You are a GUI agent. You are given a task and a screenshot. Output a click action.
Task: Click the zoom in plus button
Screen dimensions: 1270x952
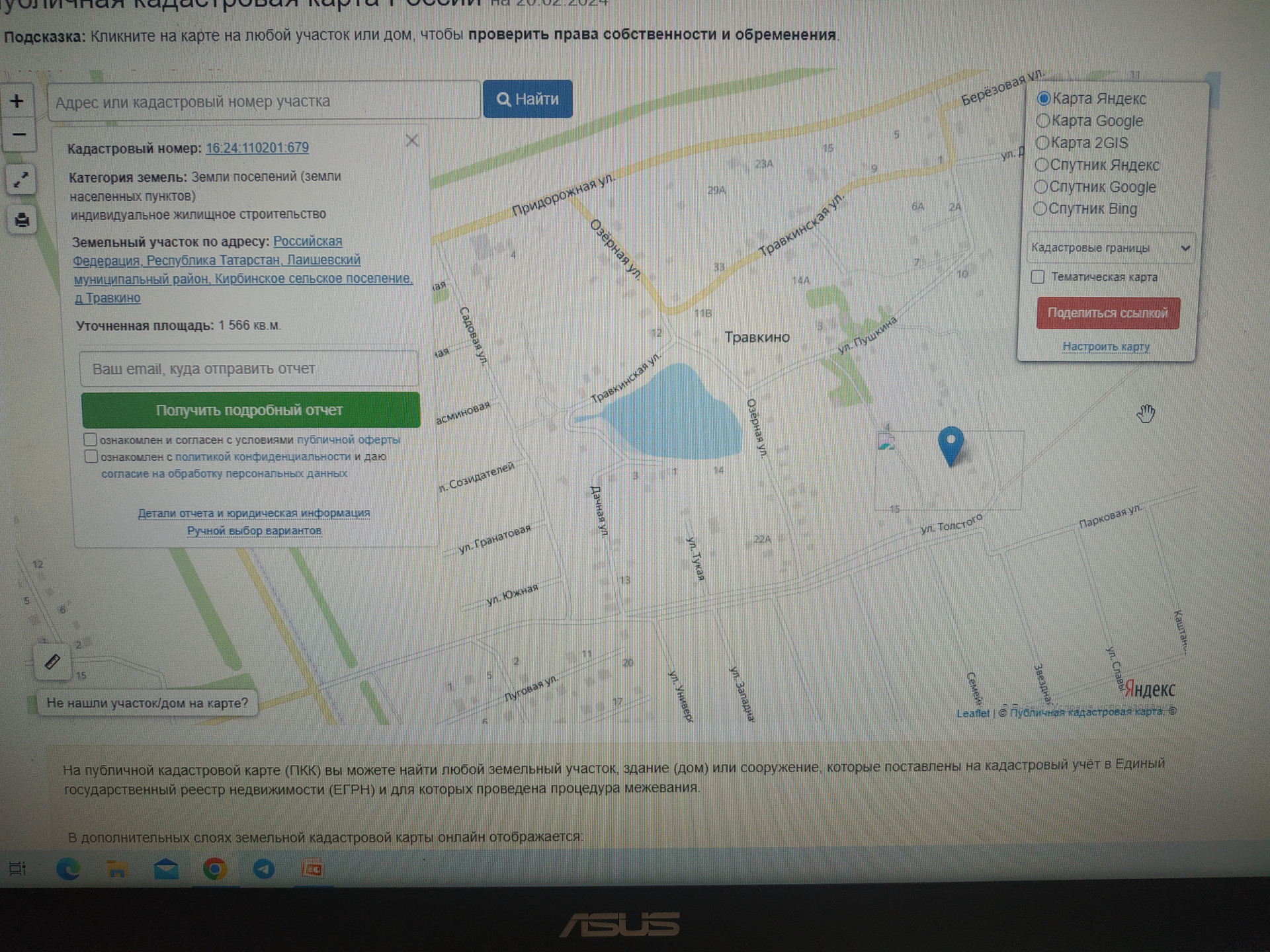pyautogui.click(x=17, y=101)
